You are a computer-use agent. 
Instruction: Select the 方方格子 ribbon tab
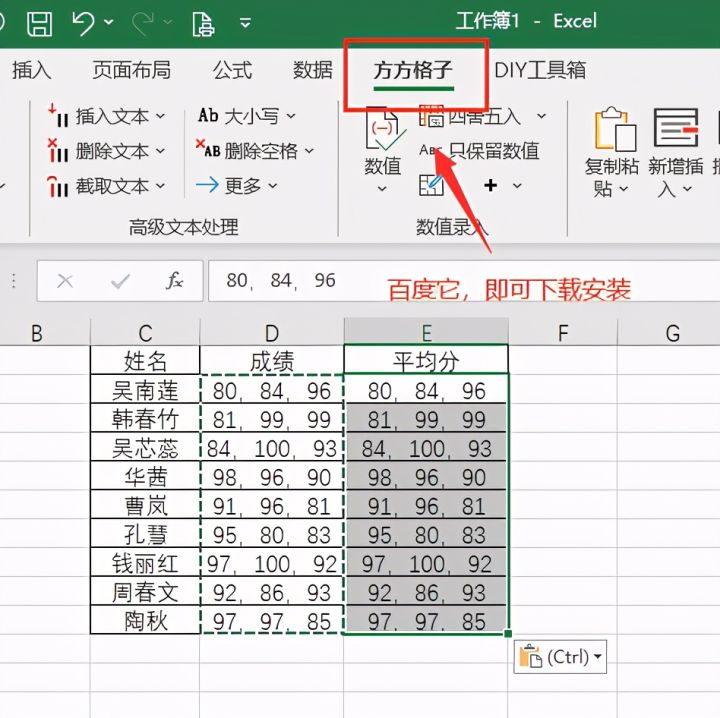(x=413, y=71)
